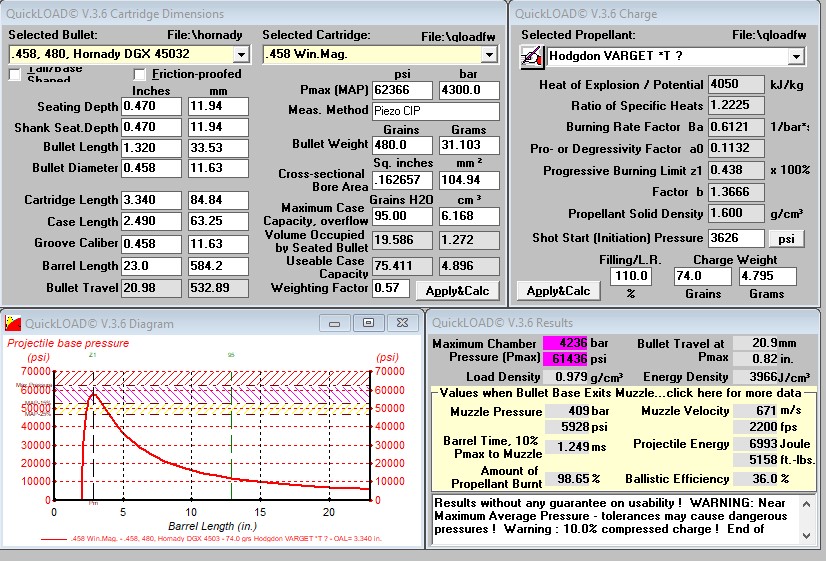Open the Selected Bullet dropdown list
This screenshot has height=561, width=826.
point(240,54)
